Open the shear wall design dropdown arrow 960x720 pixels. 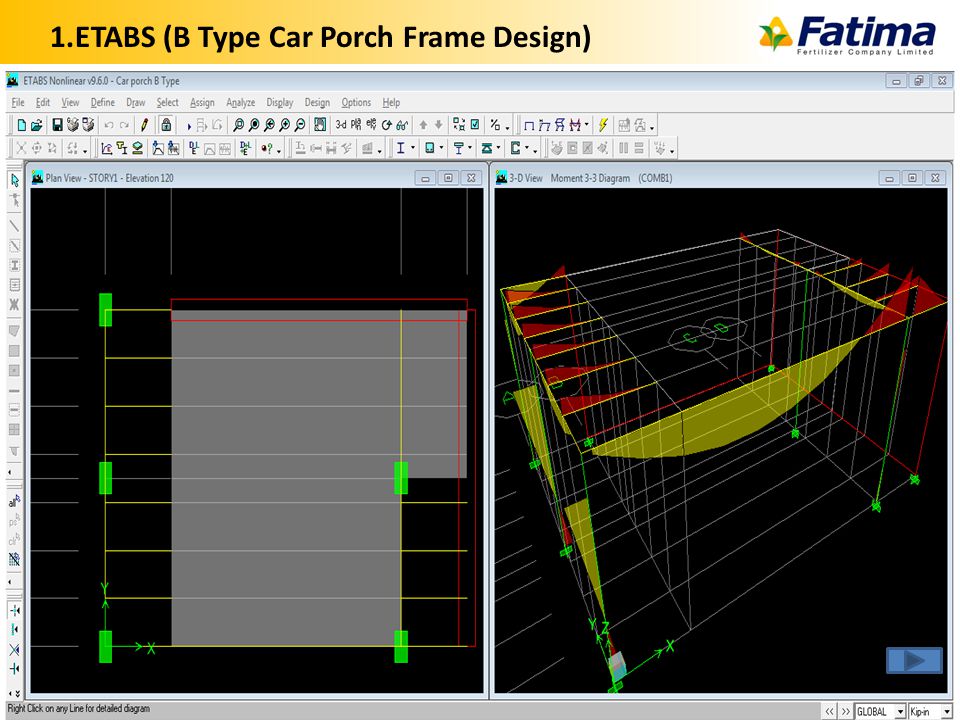pyautogui.click(x=499, y=149)
